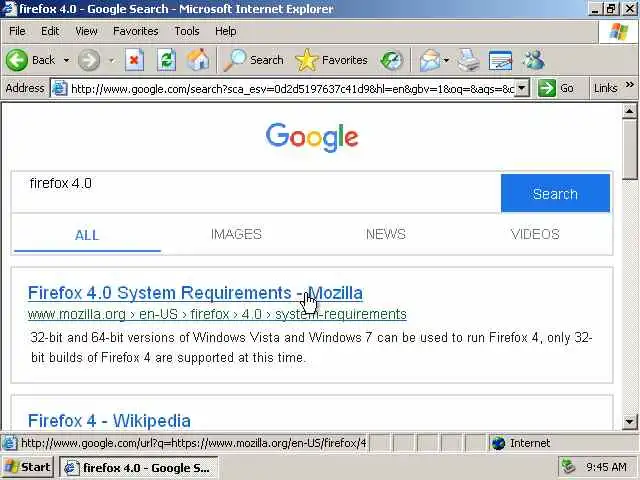Screen dimensions: 640x480
Task: Switch to the NEWS tab
Action: point(386,234)
